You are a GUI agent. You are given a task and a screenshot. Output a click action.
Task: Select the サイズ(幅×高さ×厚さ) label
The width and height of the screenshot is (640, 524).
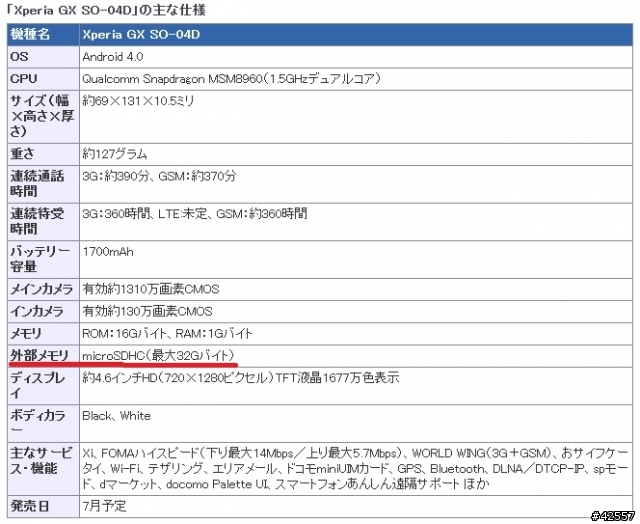(x=42, y=116)
